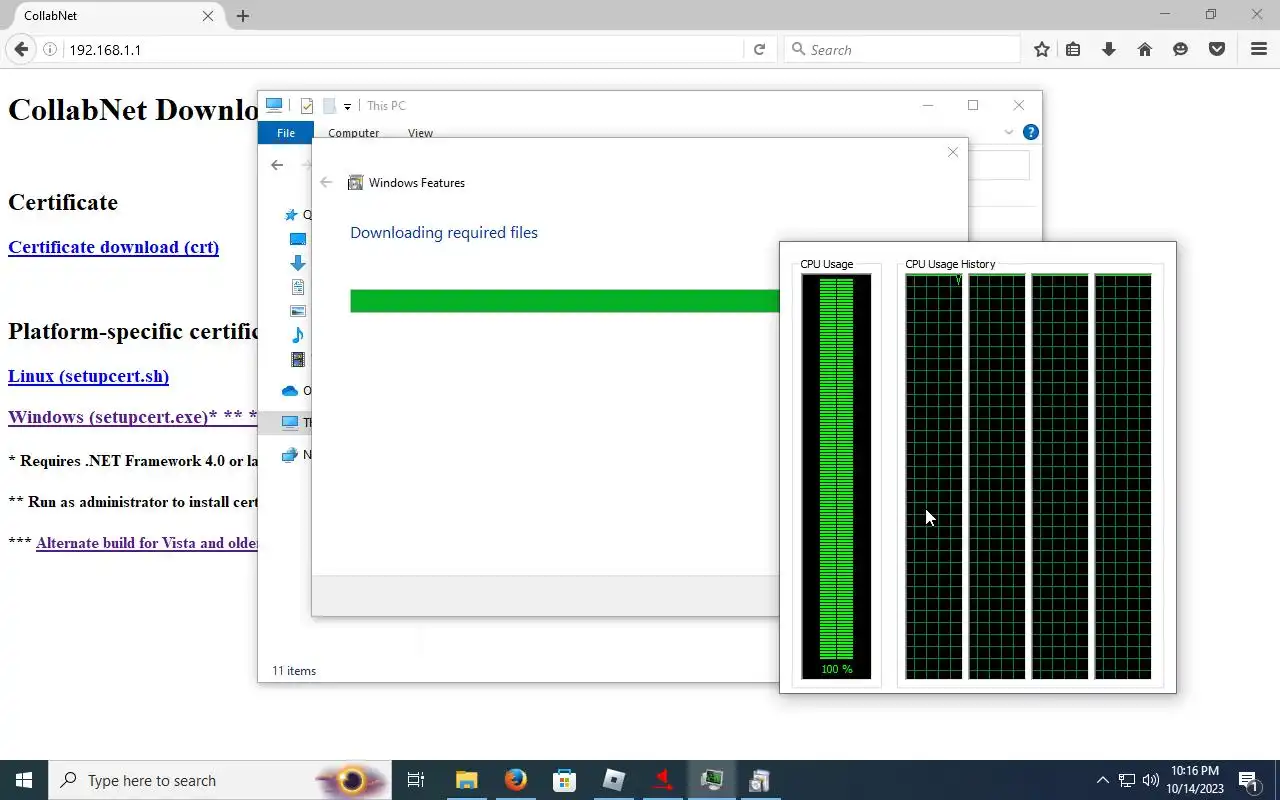Open Action Center notifications icon
Viewport: 1280px width, 800px height.
click(x=1248, y=780)
